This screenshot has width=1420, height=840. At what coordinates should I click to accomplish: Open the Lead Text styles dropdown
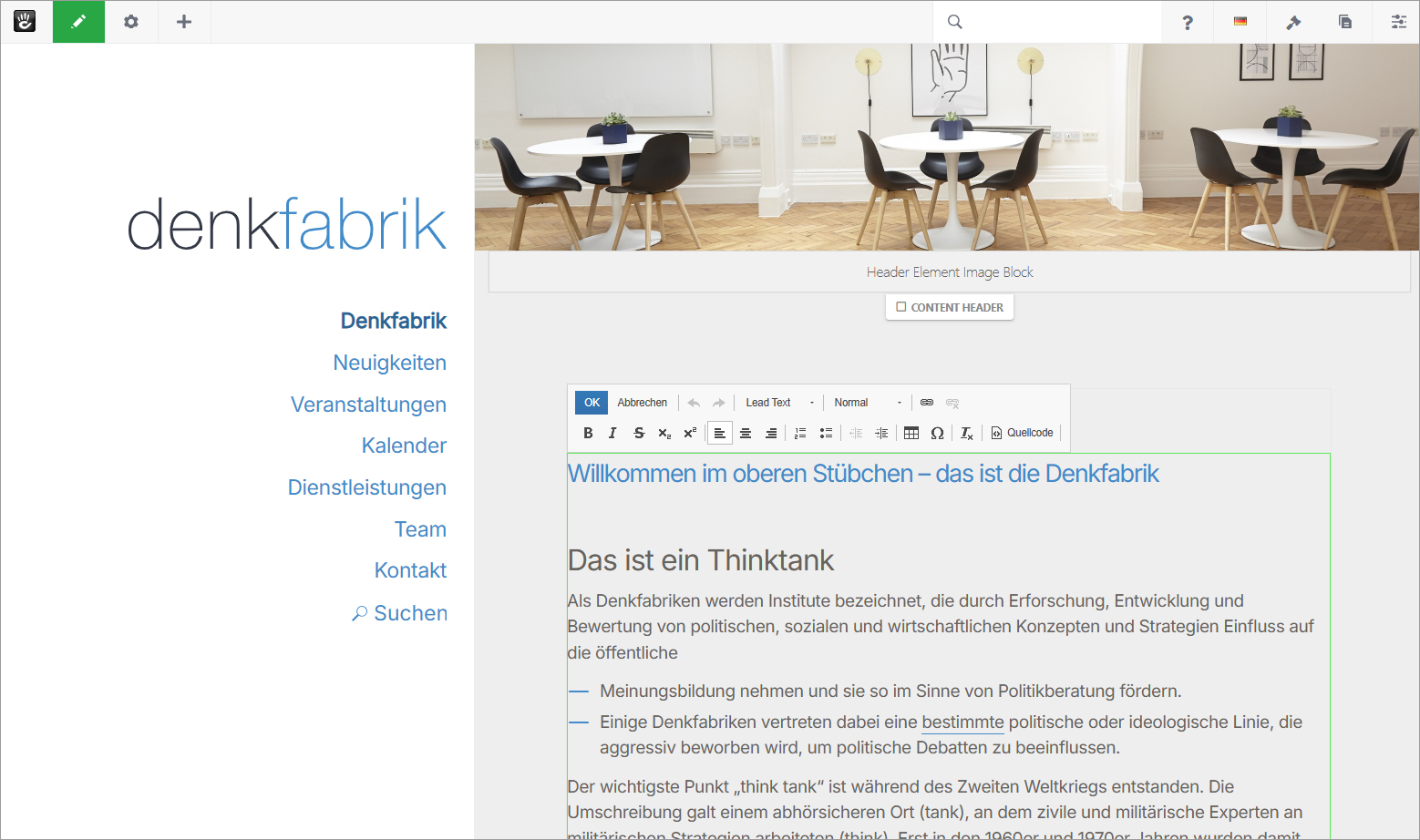(x=779, y=403)
